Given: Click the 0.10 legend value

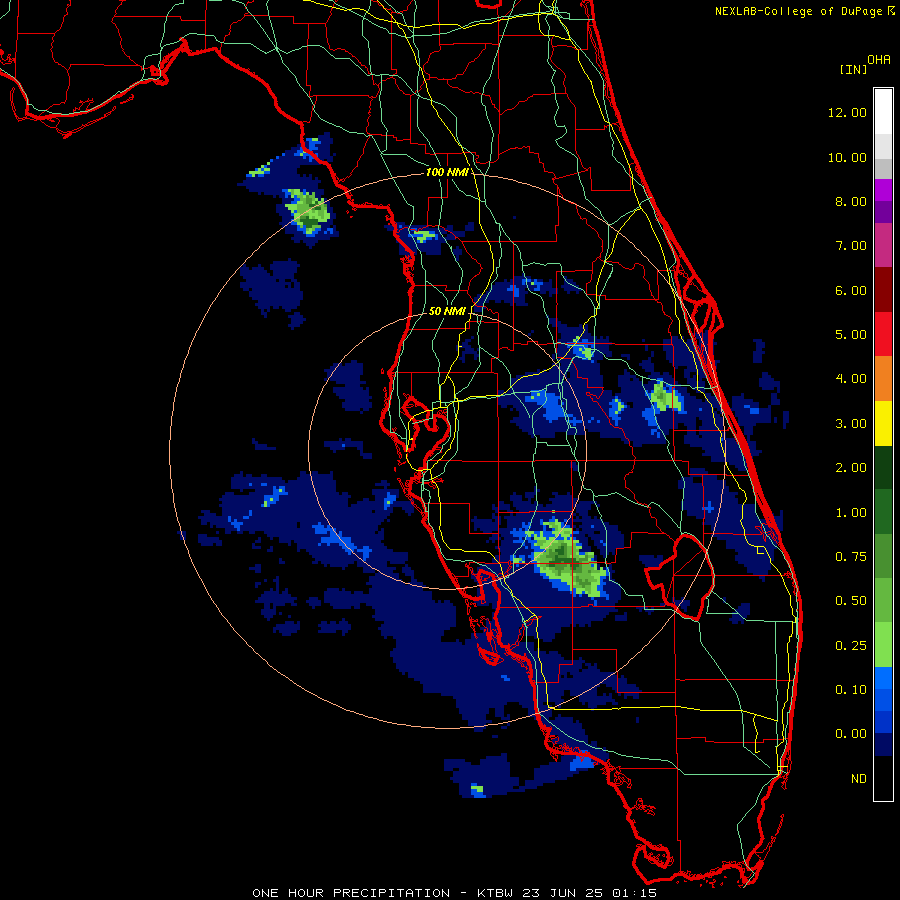Looking at the screenshot, I should pyautogui.click(x=851, y=689).
